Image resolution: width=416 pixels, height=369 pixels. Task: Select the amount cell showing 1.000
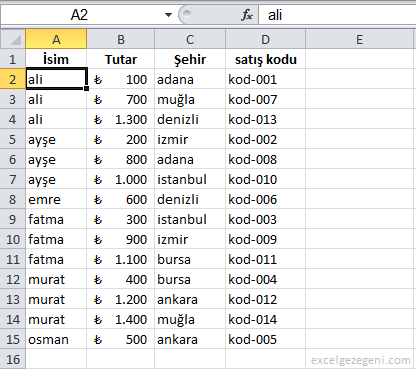coord(121,179)
